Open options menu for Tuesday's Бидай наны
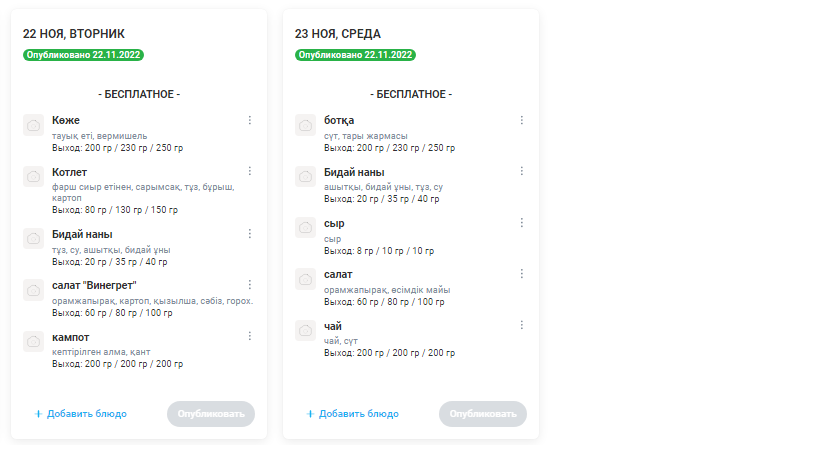 click(250, 234)
